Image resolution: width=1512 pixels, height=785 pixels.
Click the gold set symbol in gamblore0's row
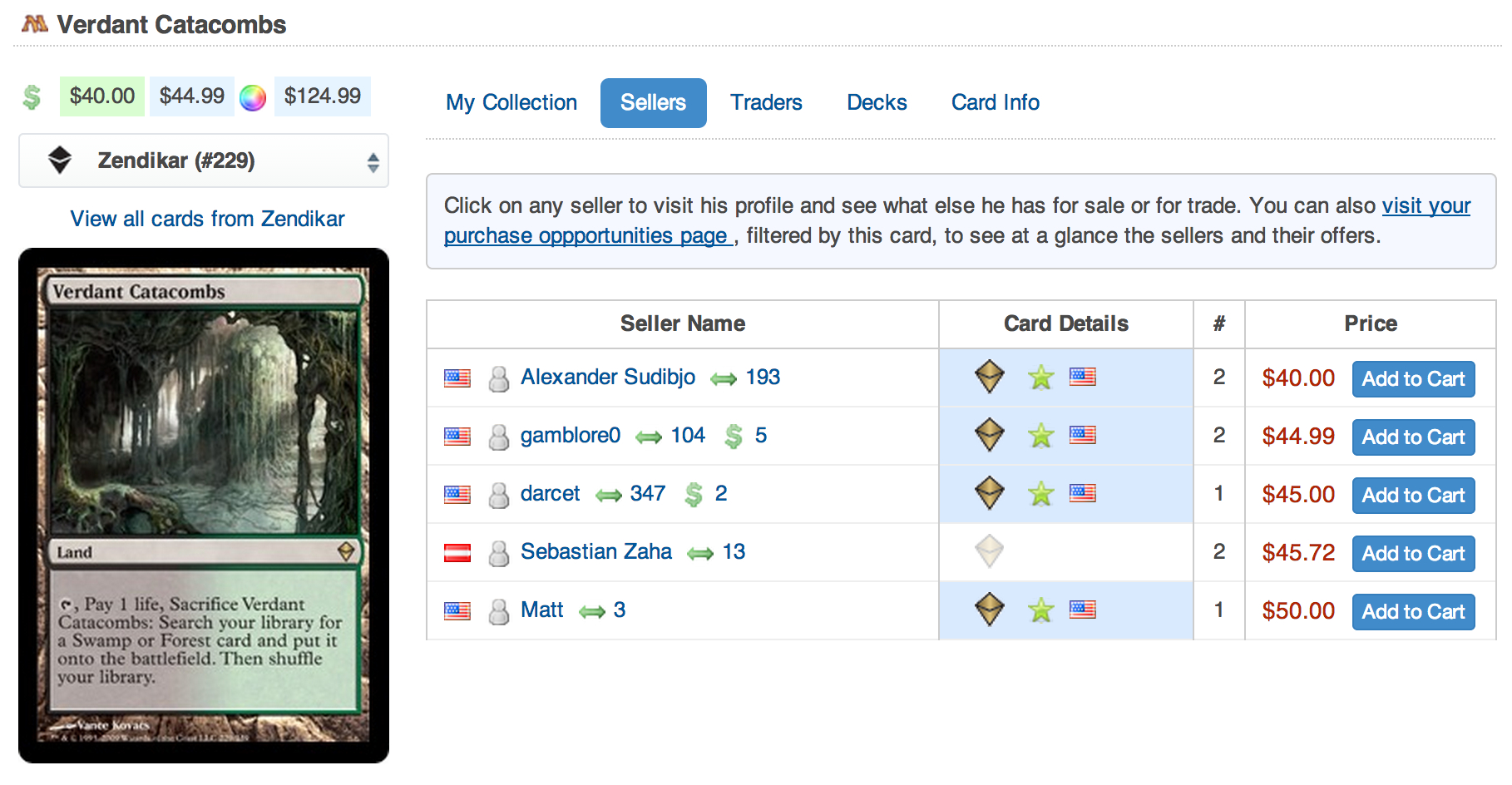(990, 435)
